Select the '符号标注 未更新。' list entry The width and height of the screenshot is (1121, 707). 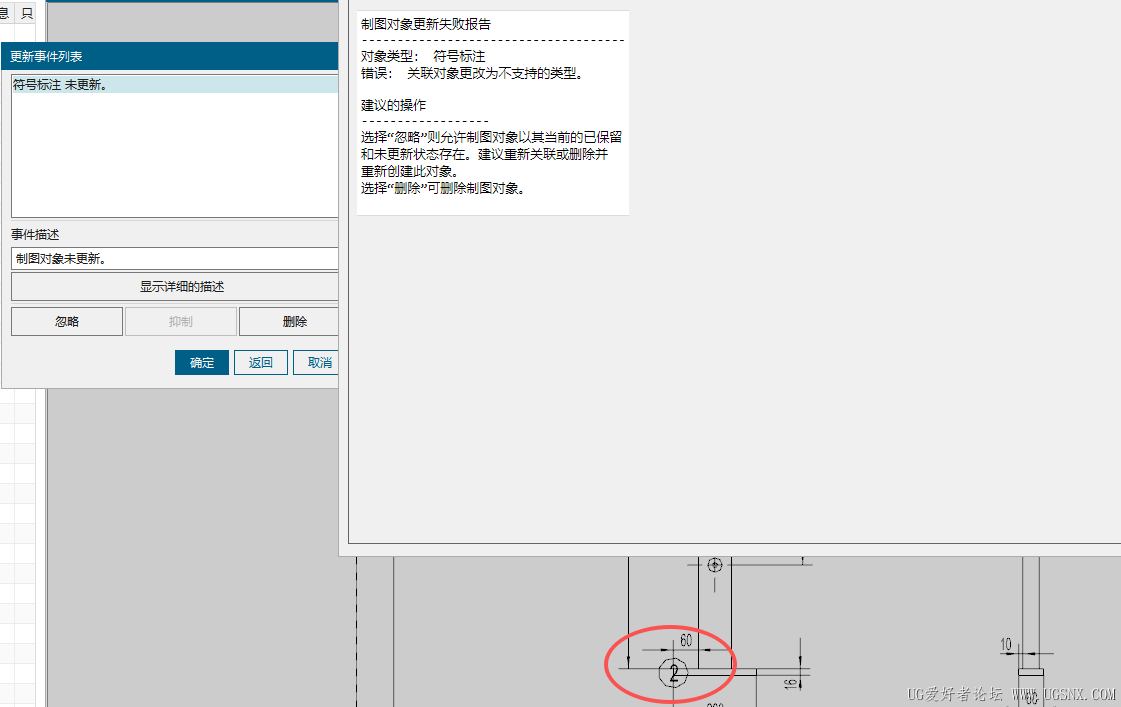click(174, 84)
